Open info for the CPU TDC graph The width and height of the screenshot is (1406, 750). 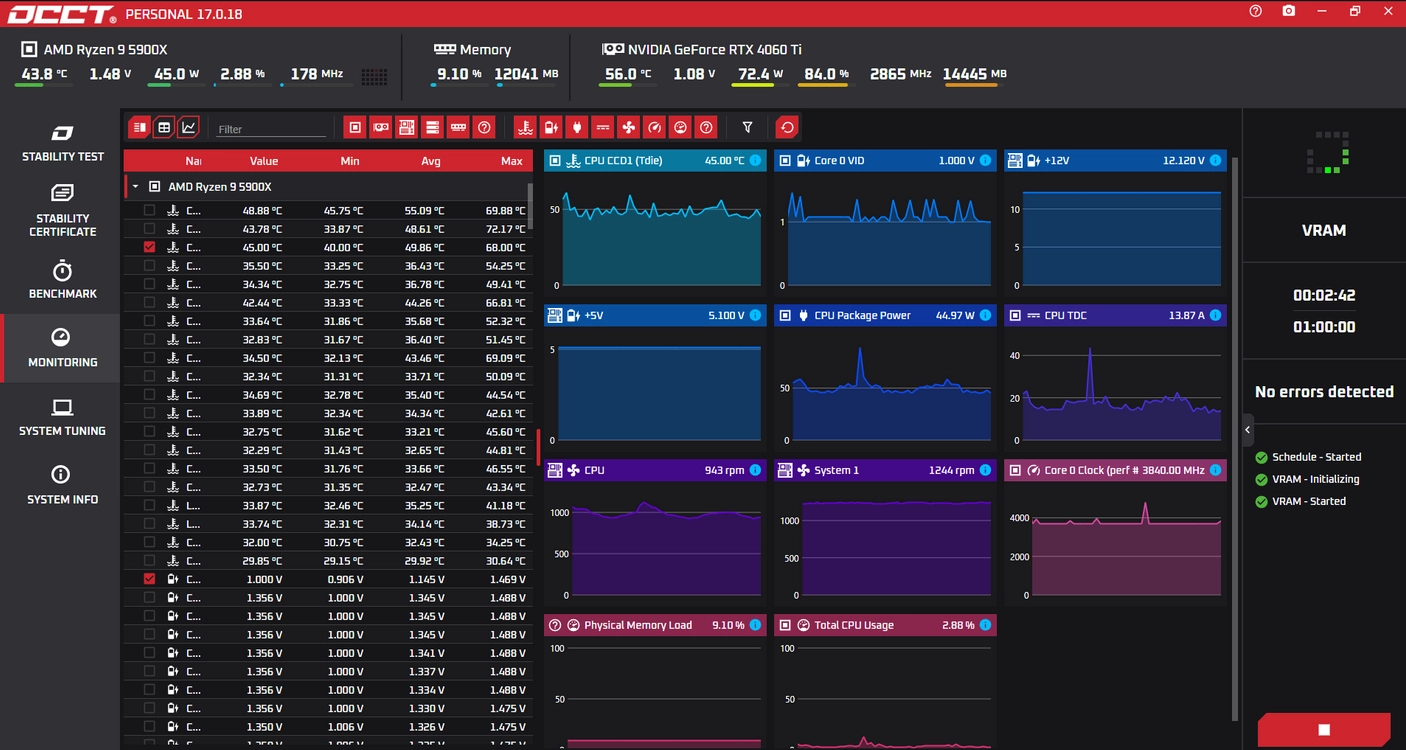[x=1215, y=315]
